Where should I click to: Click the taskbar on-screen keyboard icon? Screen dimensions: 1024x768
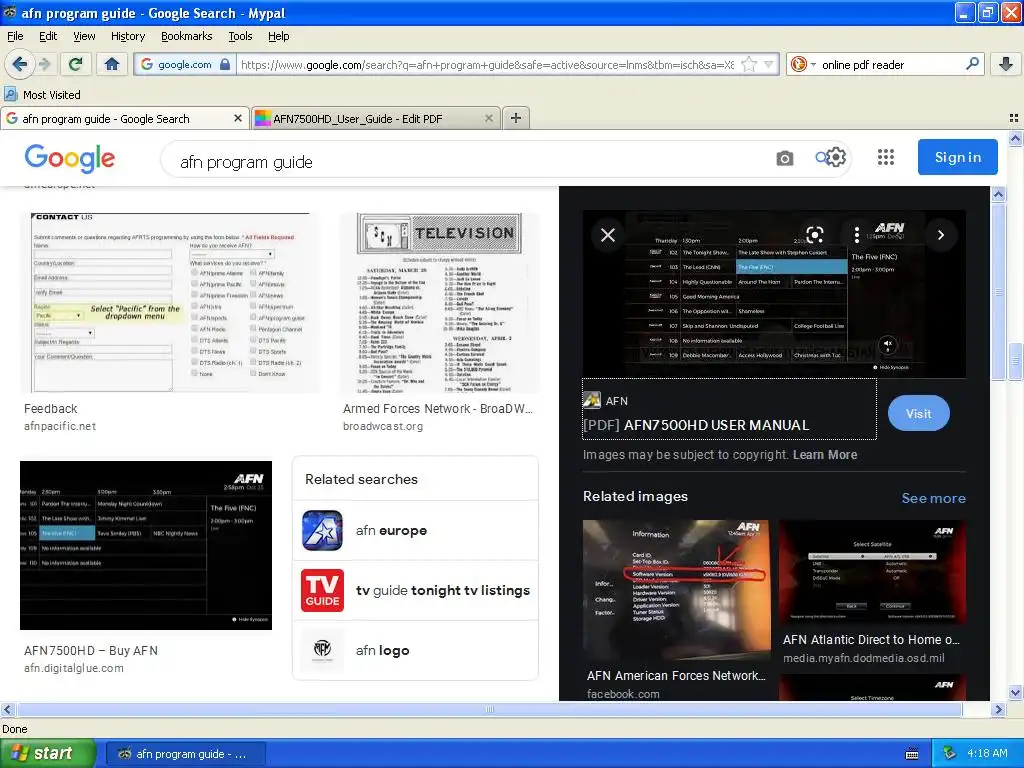912,754
